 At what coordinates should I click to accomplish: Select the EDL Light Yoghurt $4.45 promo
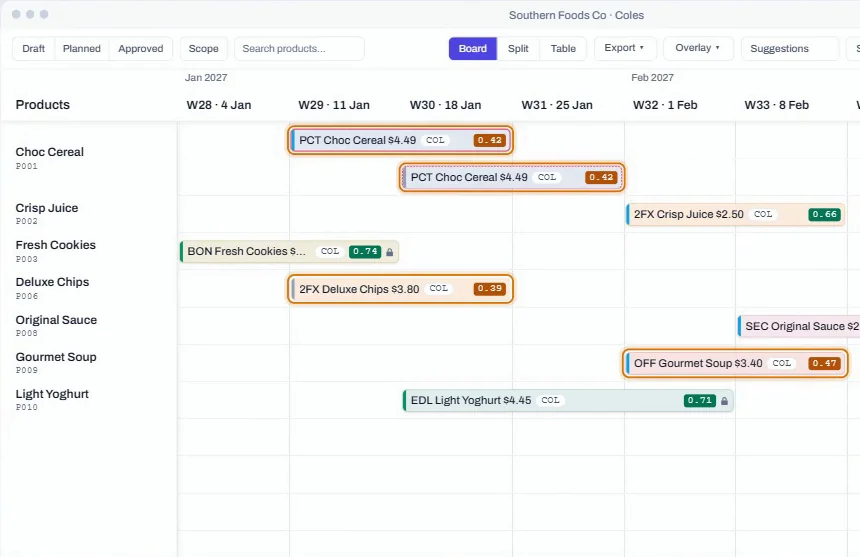[568, 401]
